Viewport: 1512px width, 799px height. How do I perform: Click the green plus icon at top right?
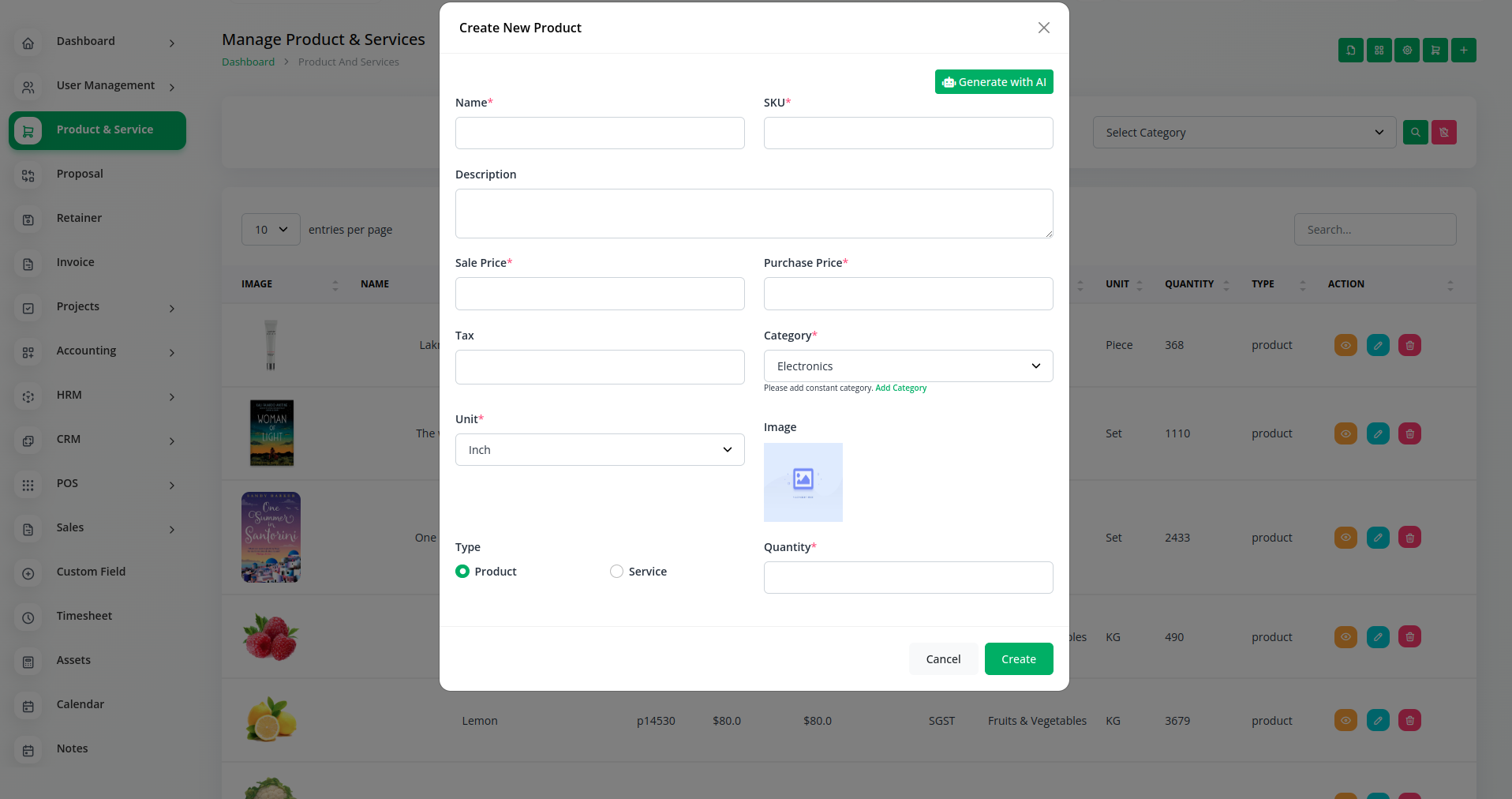(x=1463, y=51)
